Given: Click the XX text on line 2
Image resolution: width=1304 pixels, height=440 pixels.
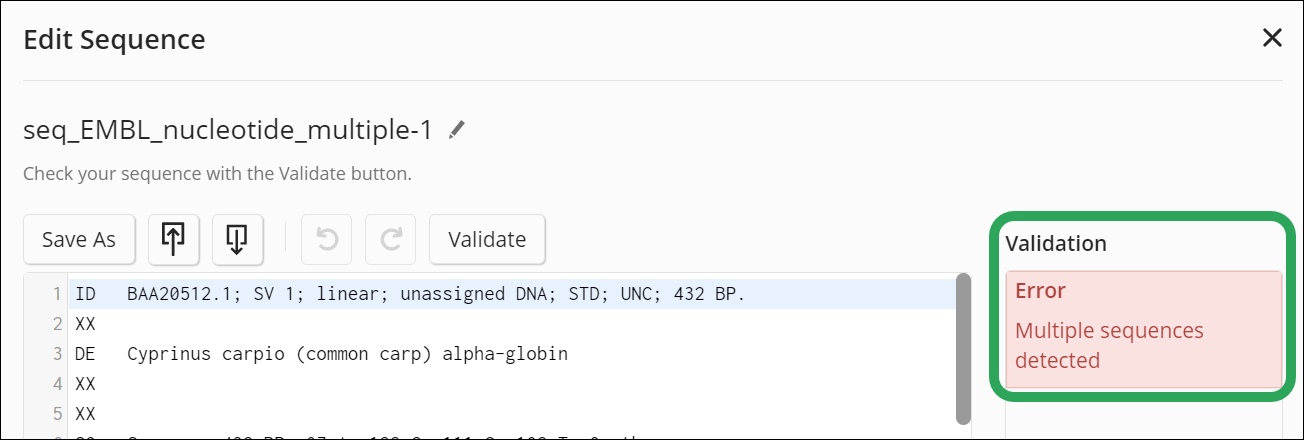Looking at the screenshot, I should (84, 324).
